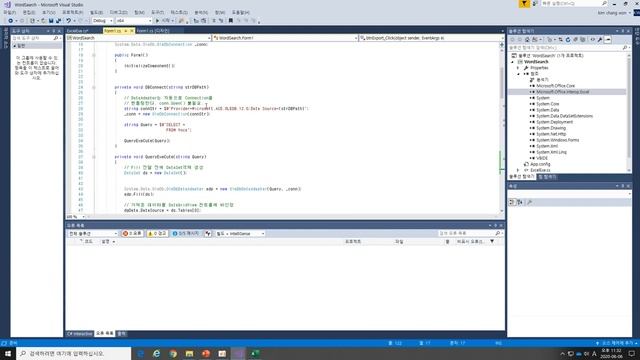Select the VBIDE reference
This screenshot has width=640, height=360.
542,158
